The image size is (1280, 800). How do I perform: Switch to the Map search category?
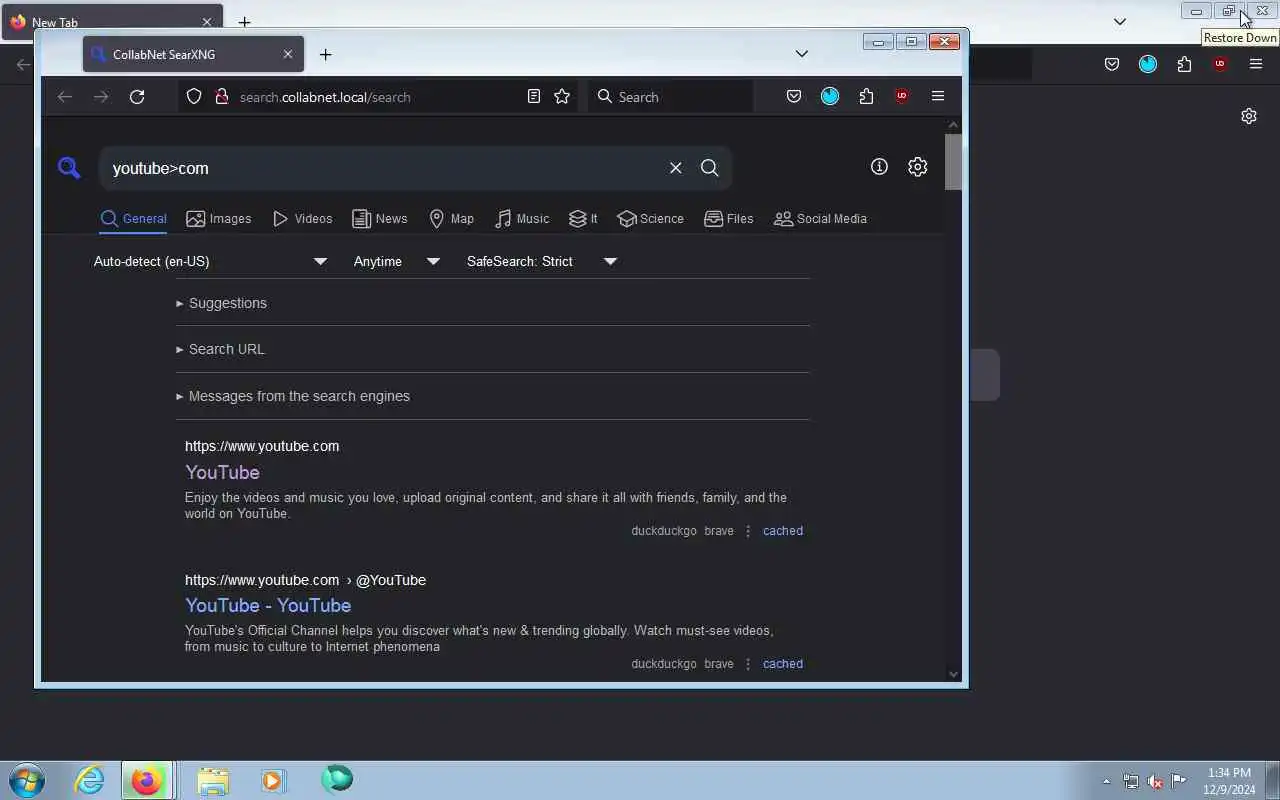(451, 219)
